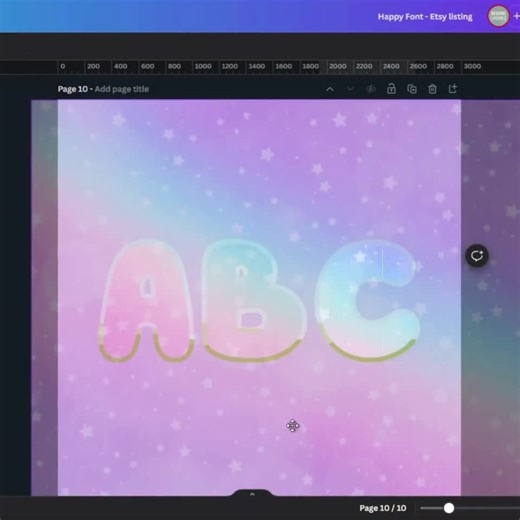Click the greyed move page down arrow

[x=350, y=89]
